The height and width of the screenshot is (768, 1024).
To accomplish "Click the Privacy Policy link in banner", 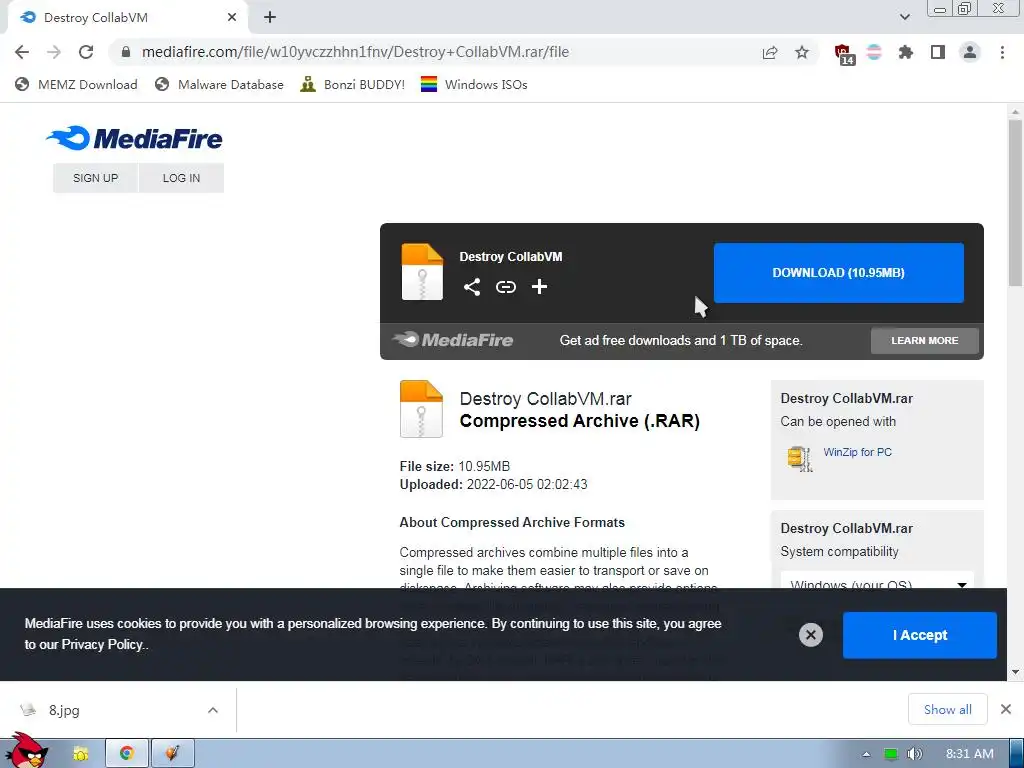I will 103,645.
